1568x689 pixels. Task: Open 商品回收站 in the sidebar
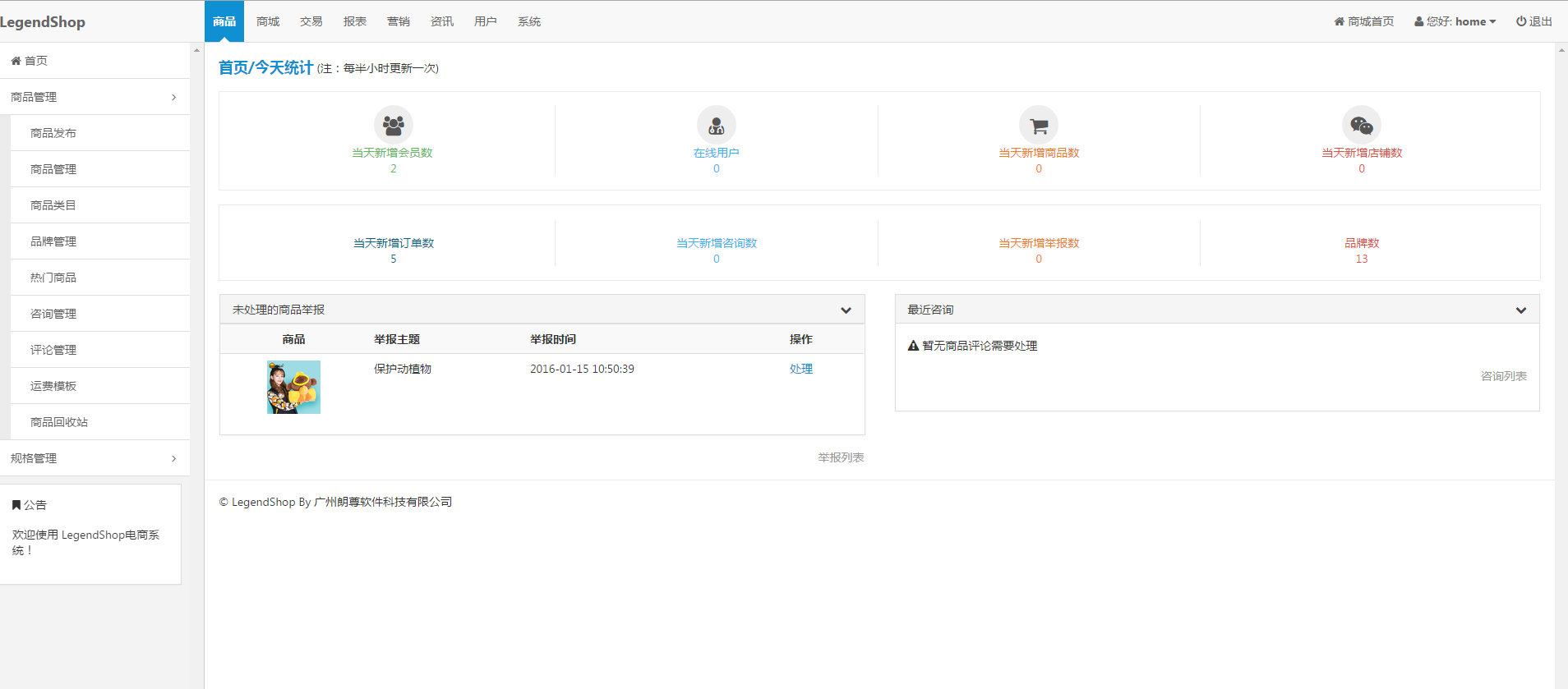click(x=100, y=422)
